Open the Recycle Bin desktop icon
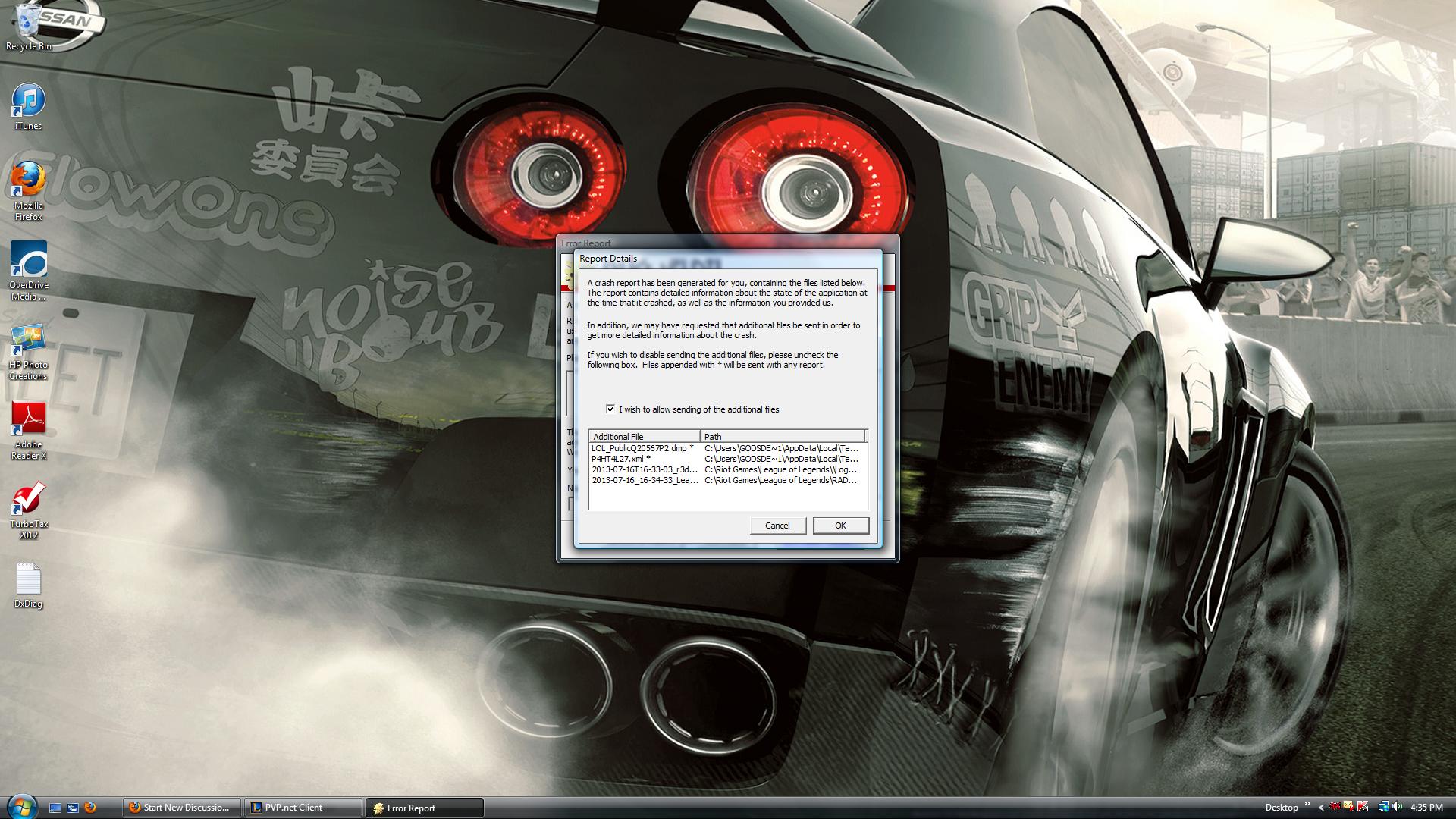This screenshot has width=1456, height=819. [x=29, y=25]
